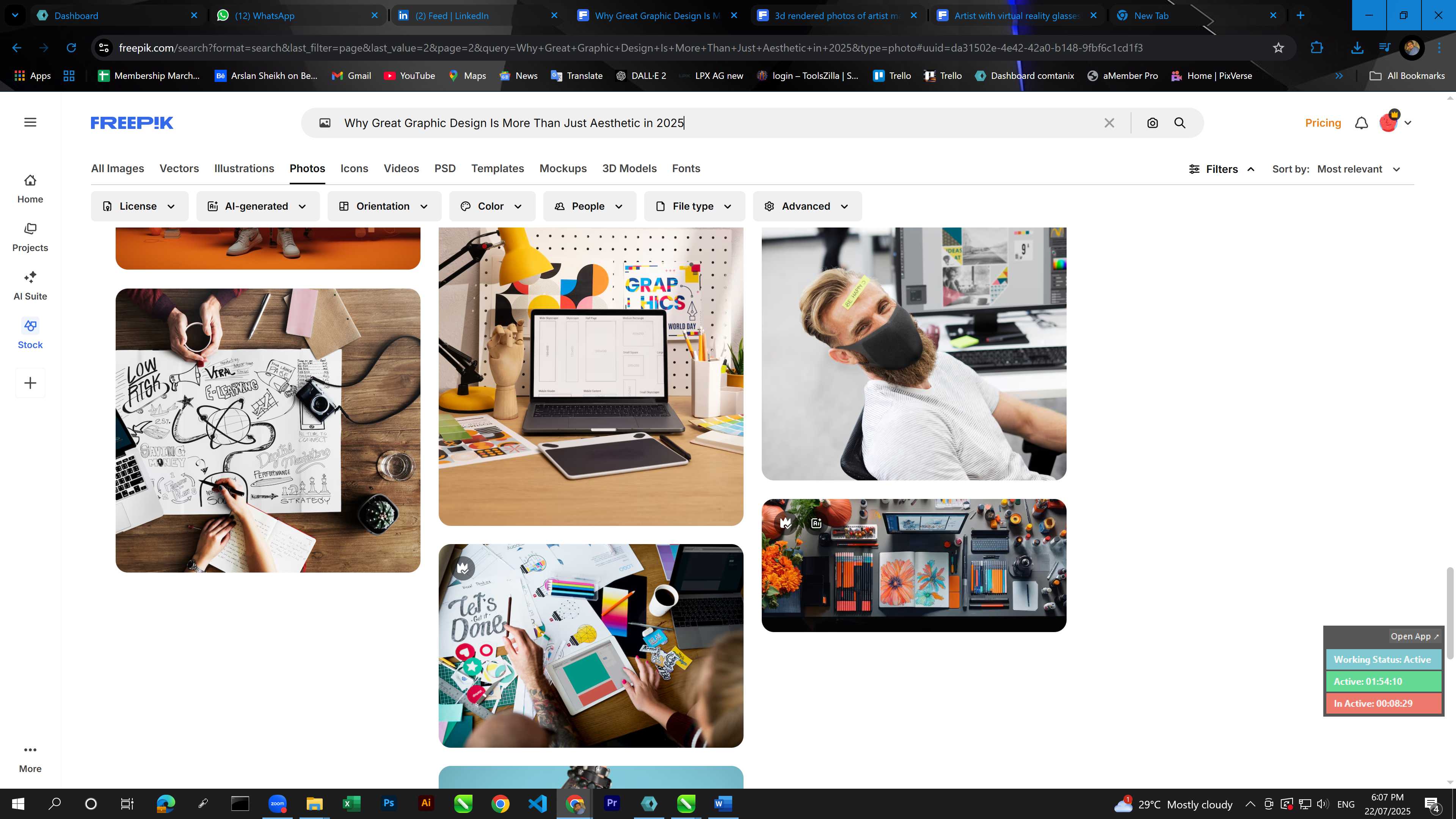The image size is (1456, 819).
Task: Open All Bookmarks folder
Action: (1407, 76)
